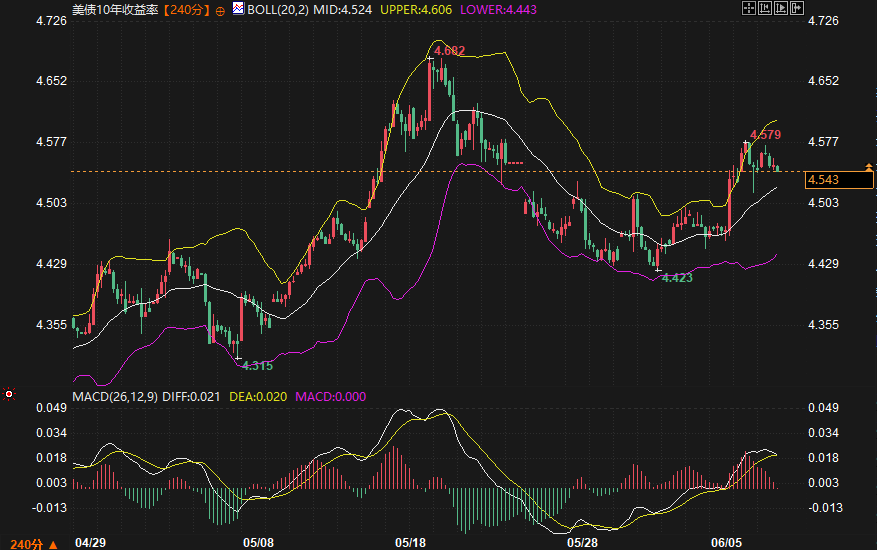Click the red sun icon beside MACD
Image resolution: width=877 pixels, height=550 pixels.
pyautogui.click(x=9, y=394)
